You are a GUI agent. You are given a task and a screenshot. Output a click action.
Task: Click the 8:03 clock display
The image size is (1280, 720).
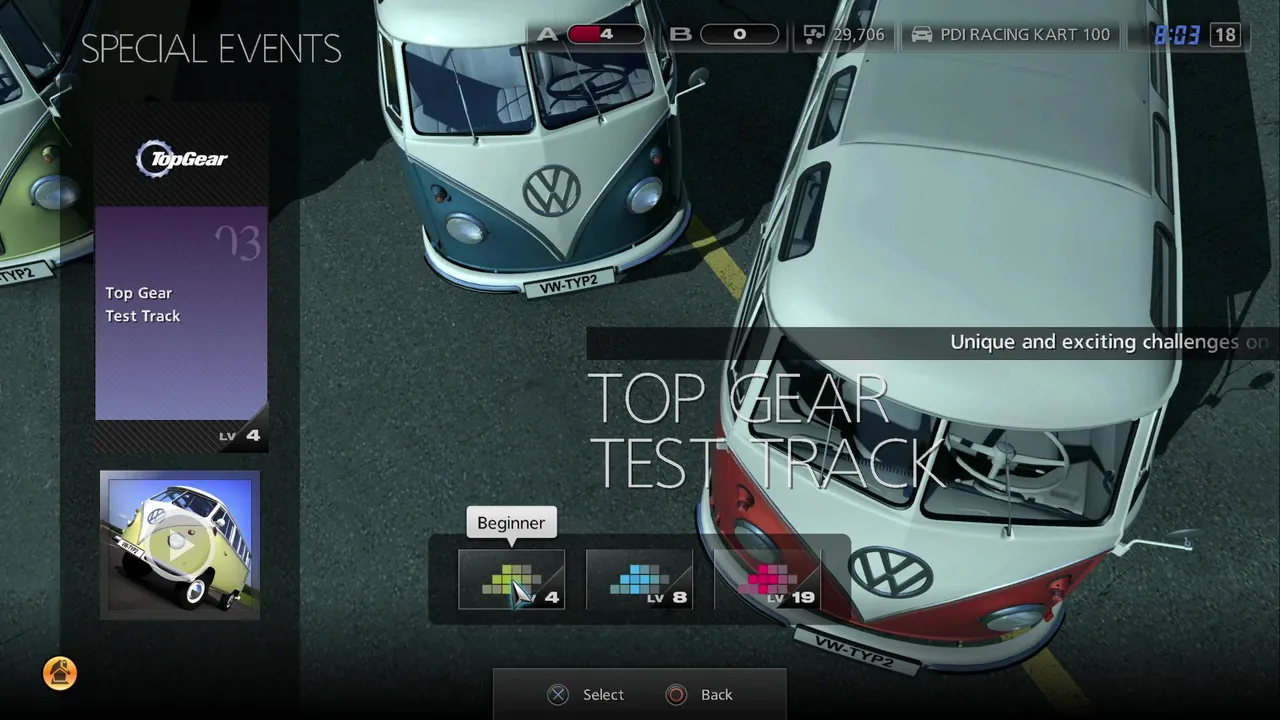tap(1177, 35)
